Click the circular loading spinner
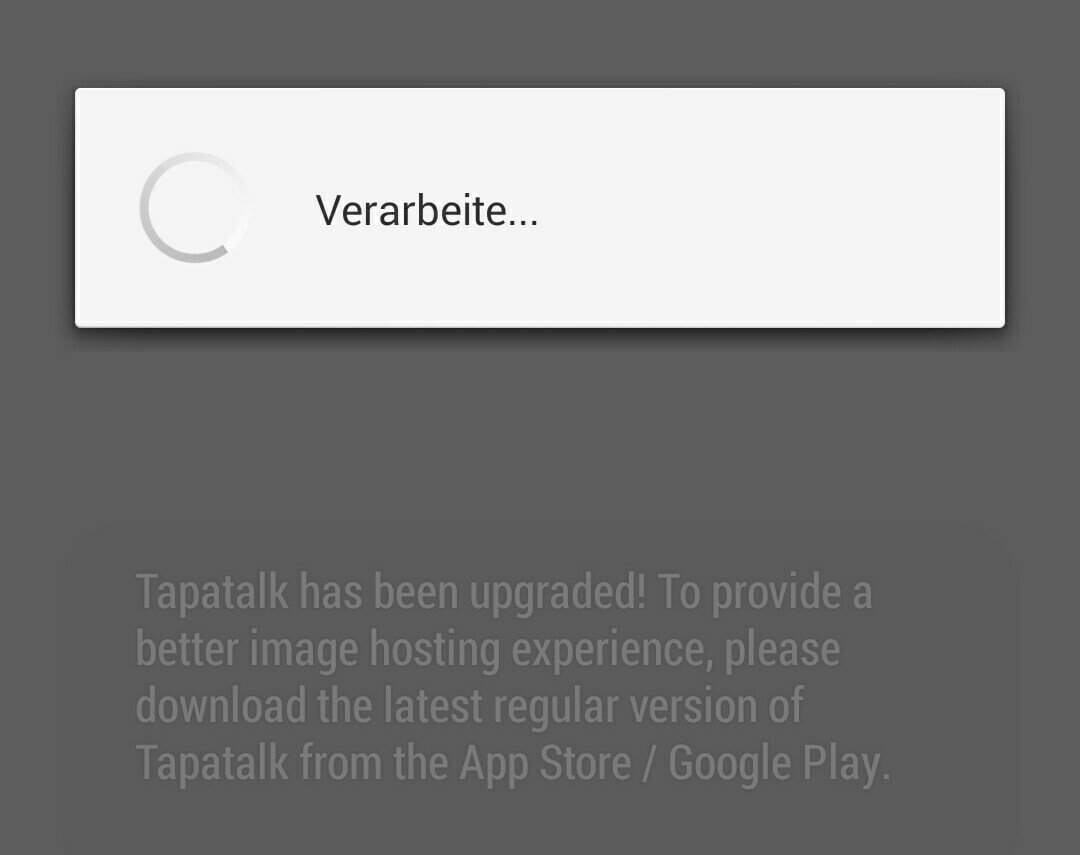Image resolution: width=1080 pixels, height=855 pixels. click(194, 207)
